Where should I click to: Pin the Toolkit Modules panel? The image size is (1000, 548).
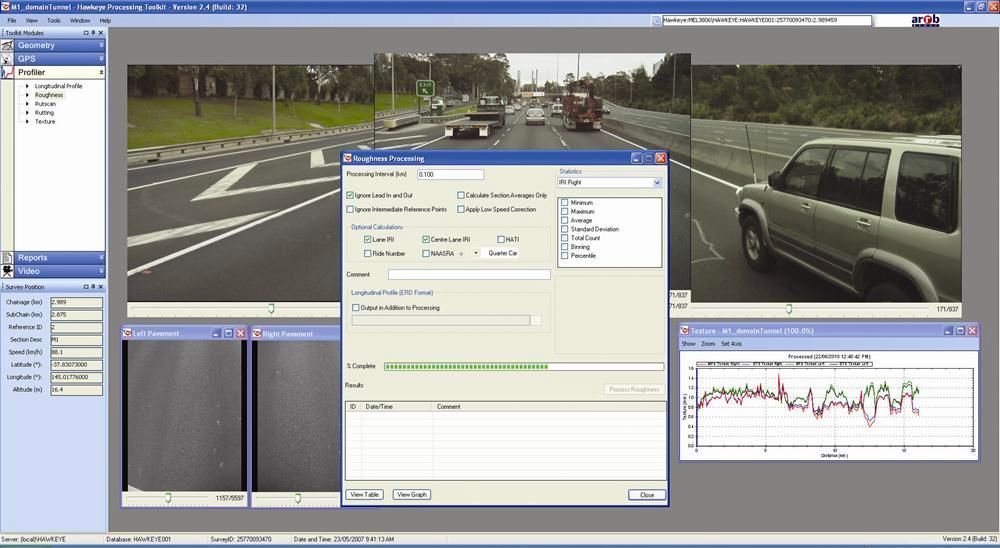click(x=93, y=33)
